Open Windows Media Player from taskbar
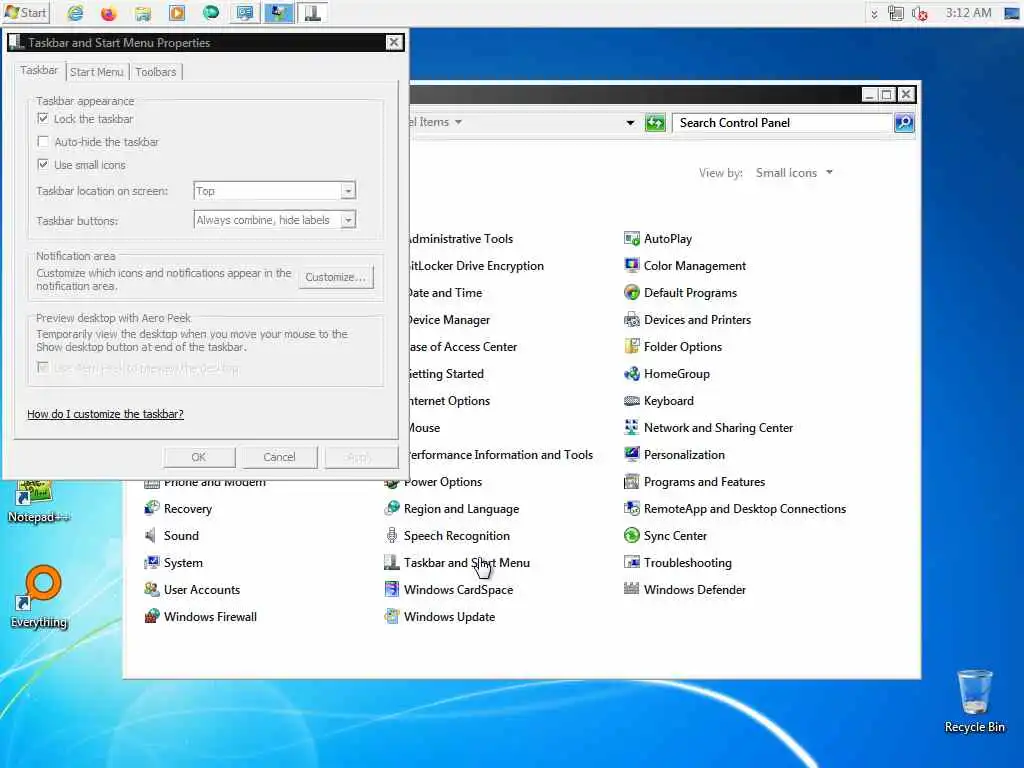 tap(176, 12)
